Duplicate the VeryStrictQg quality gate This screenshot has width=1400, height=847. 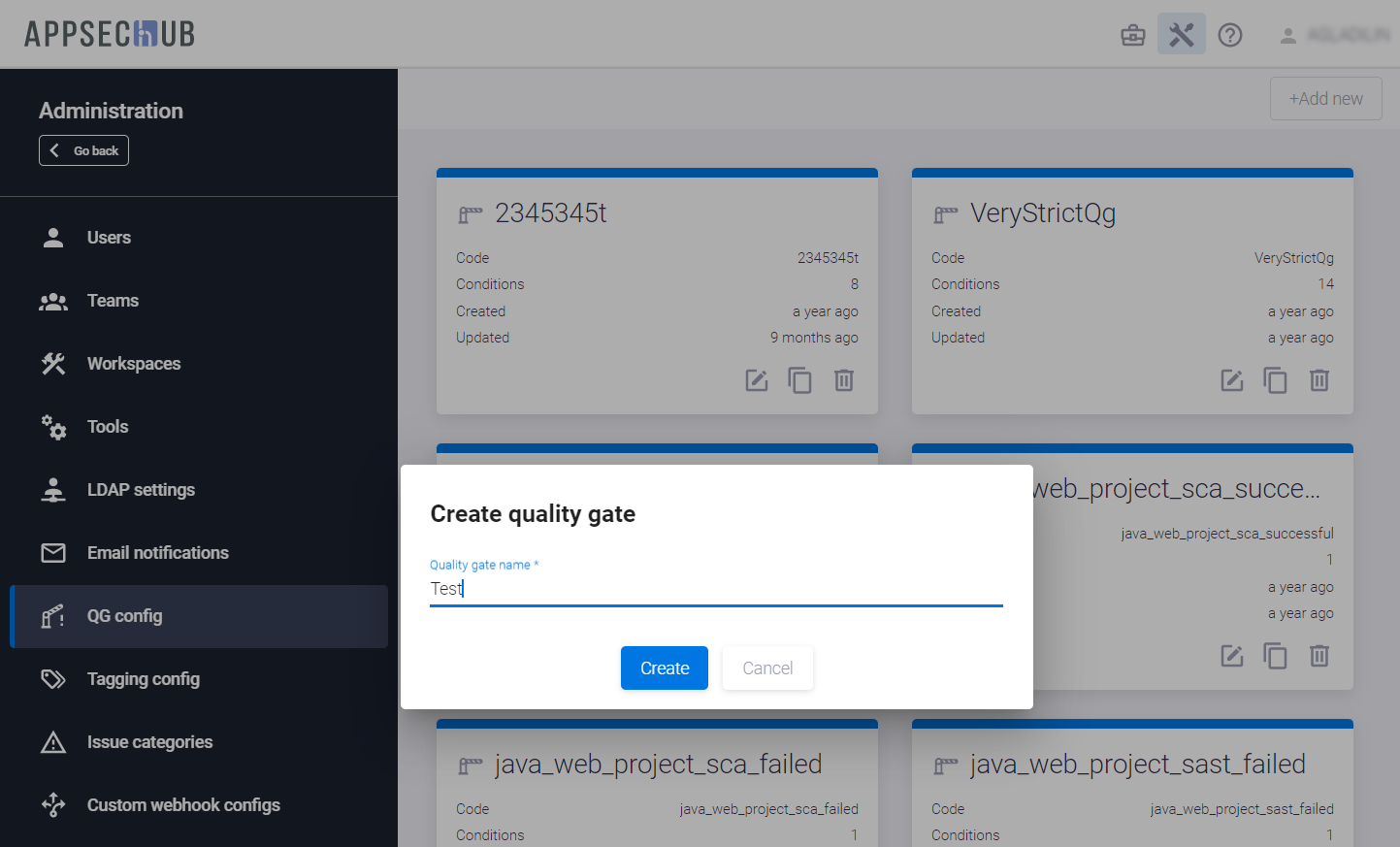1275,380
